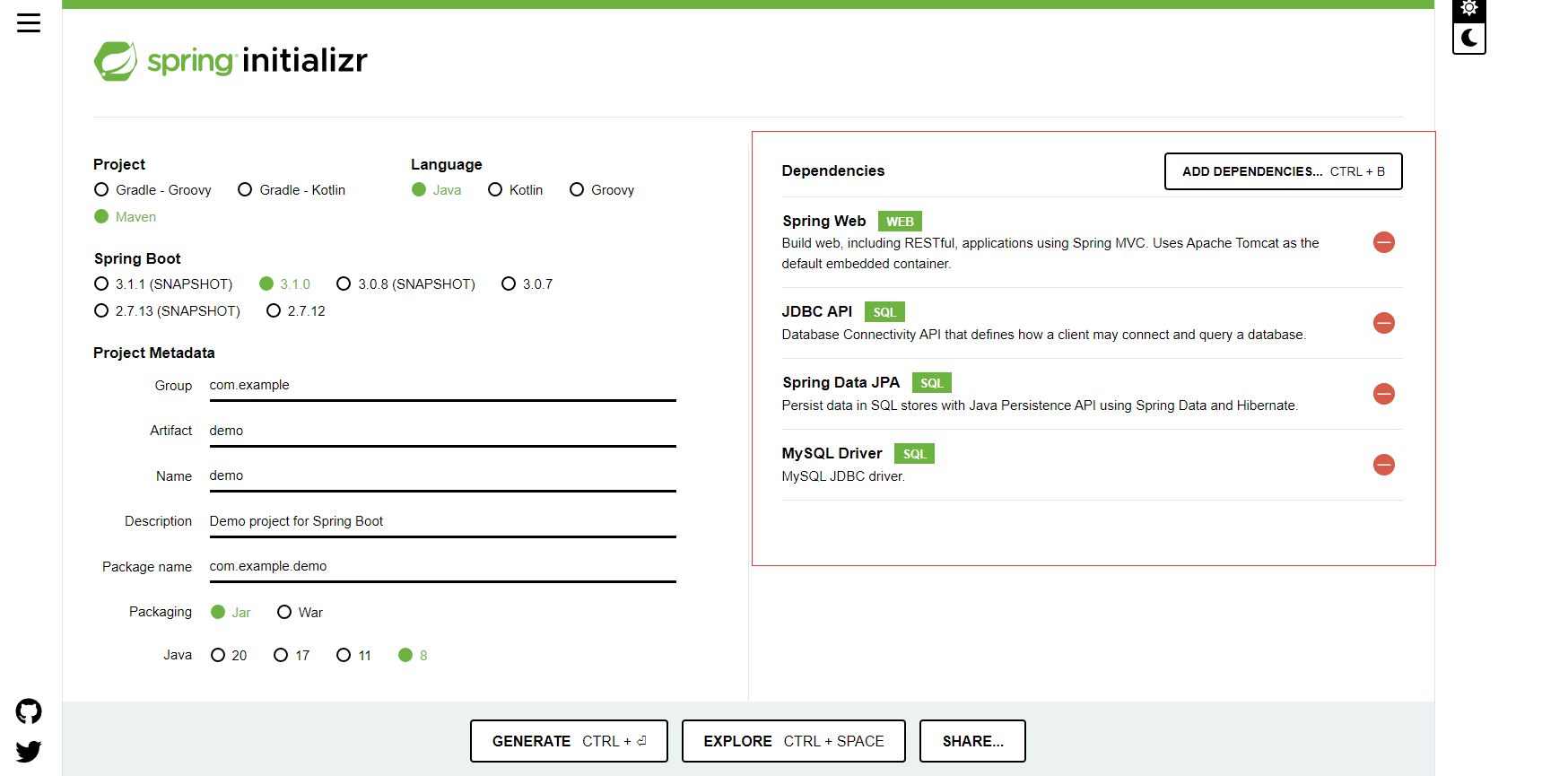Click the Generate button

tap(569, 741)
